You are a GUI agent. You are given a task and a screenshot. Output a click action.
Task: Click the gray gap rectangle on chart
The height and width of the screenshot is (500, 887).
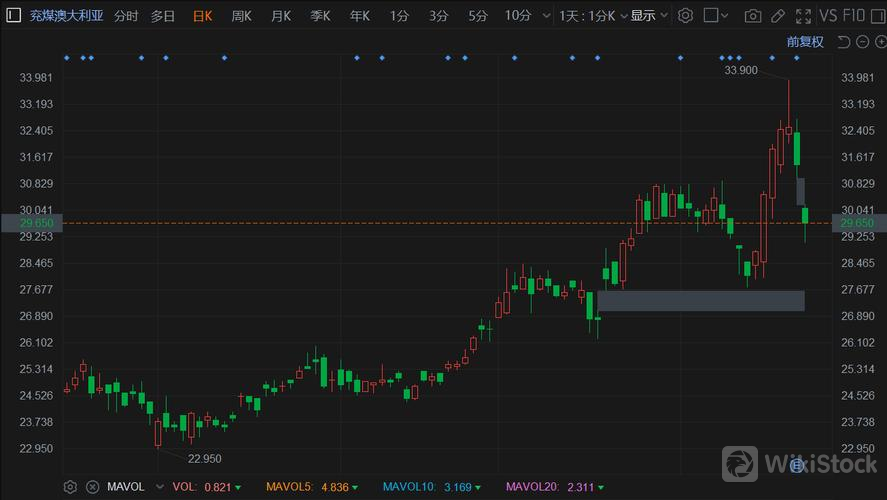pos(700,300)
